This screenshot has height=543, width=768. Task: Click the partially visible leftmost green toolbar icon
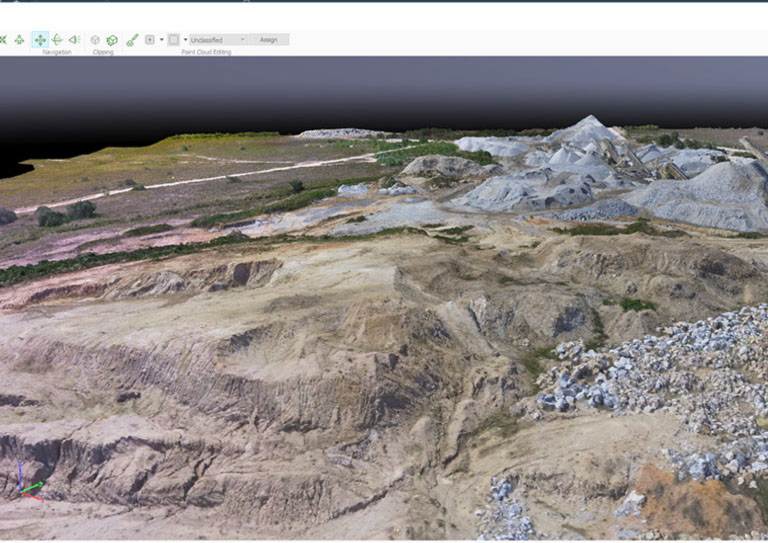pos(3,40)
